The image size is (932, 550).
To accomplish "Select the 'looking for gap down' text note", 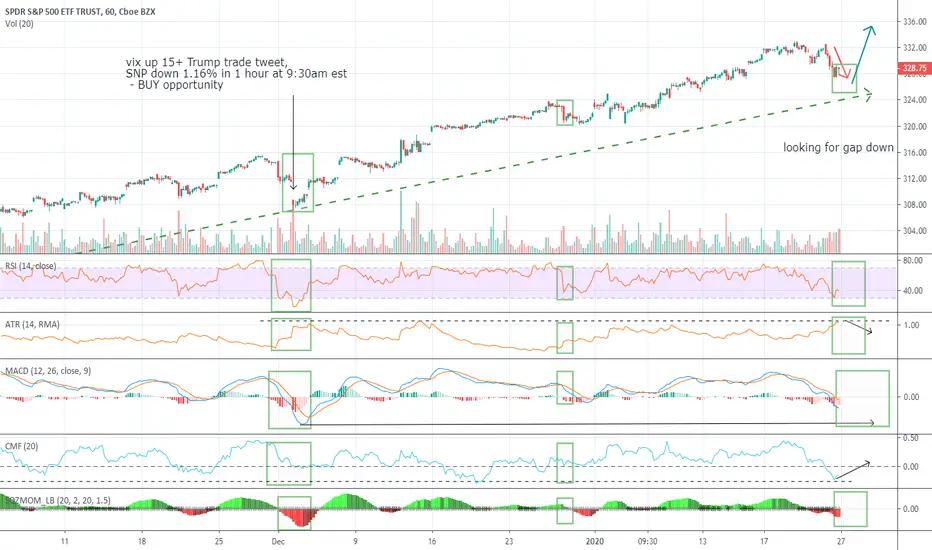I will 838,147.
